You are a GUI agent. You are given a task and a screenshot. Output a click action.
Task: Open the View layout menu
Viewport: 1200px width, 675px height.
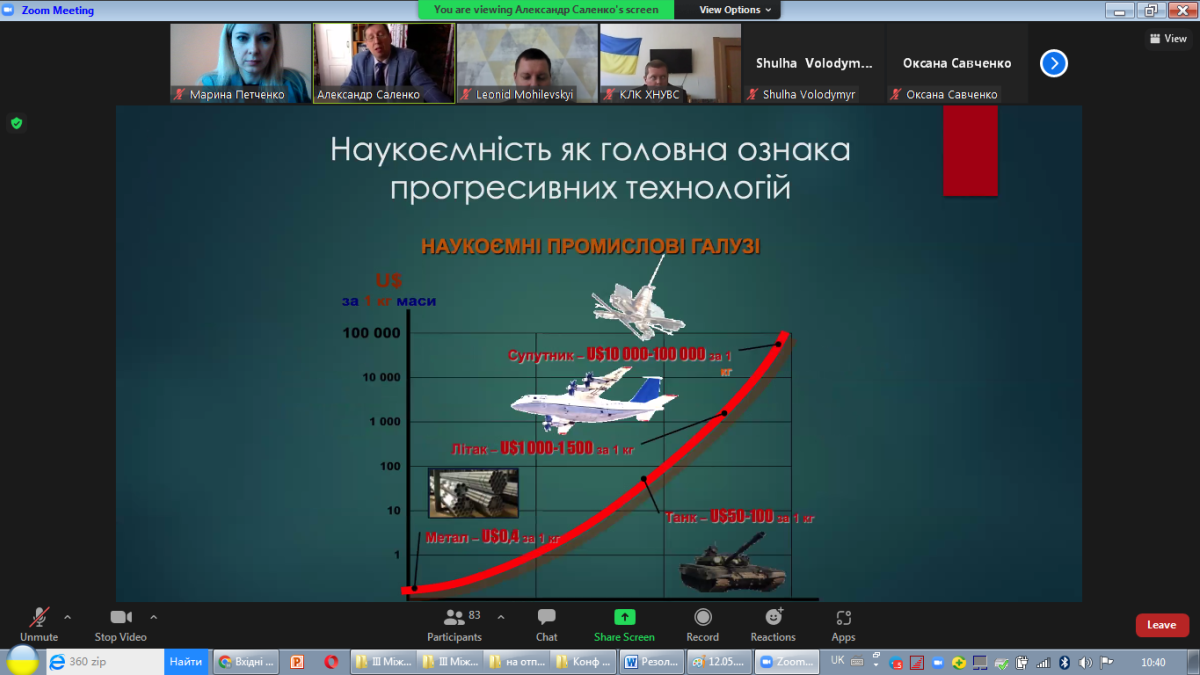(1168, 39)
